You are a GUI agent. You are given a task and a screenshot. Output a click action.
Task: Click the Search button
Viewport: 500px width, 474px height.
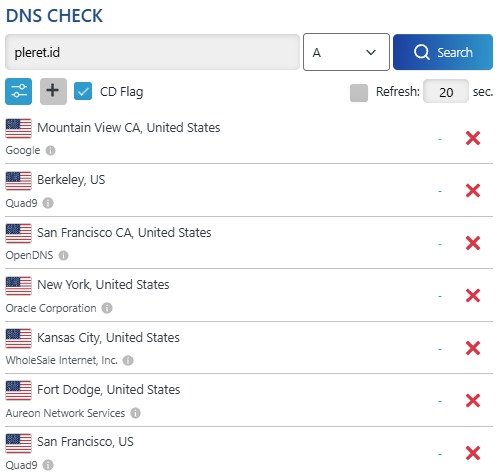point(443,52)
